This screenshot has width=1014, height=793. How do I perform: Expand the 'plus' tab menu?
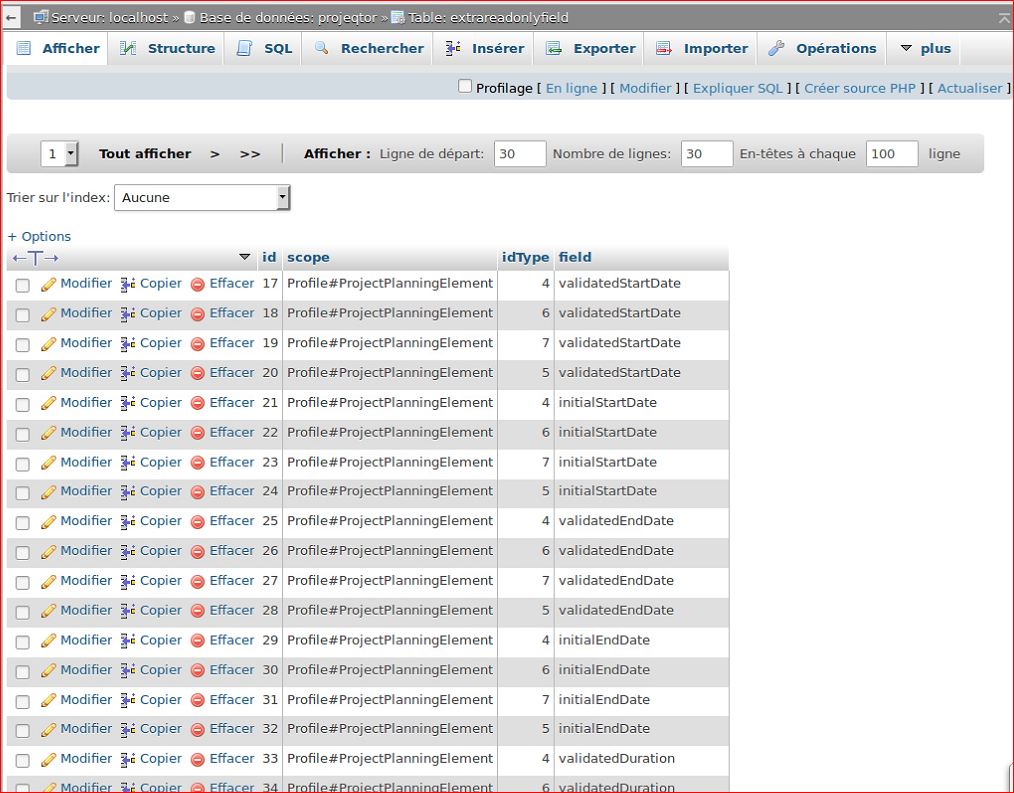[x=925, y=48]
